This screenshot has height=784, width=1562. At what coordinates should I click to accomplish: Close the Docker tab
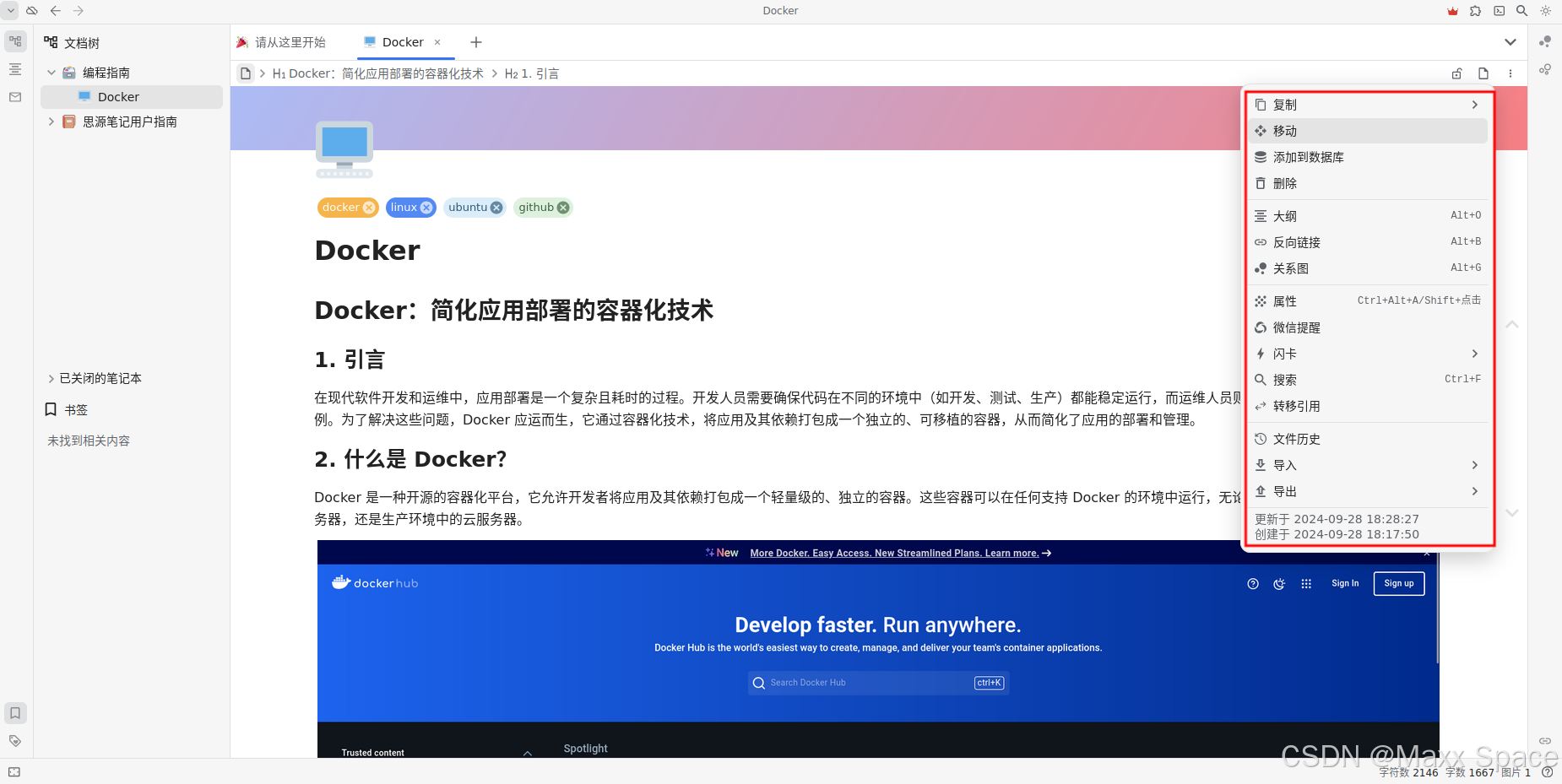[437, 42]
